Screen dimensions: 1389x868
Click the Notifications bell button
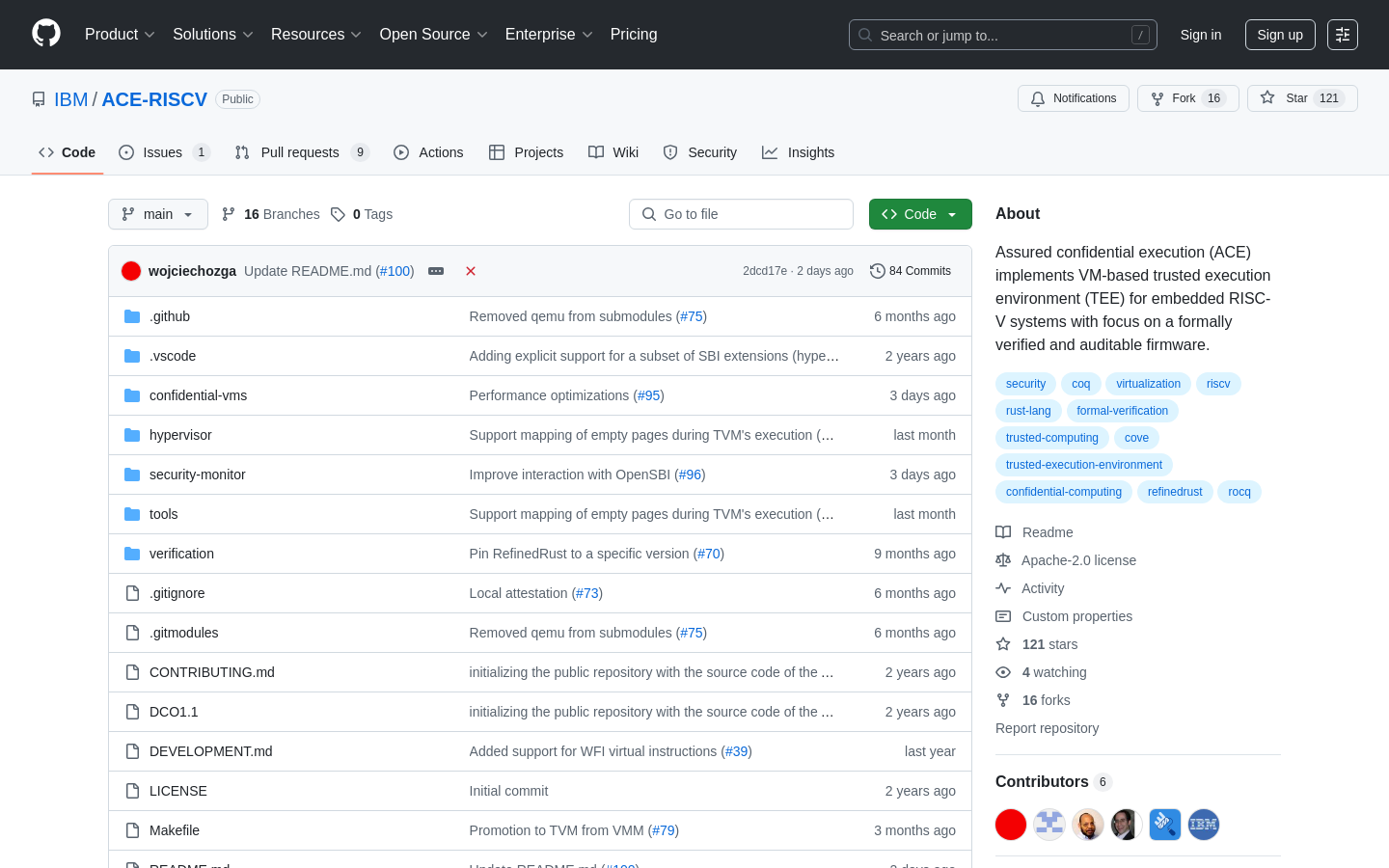tap(1073, 98)
